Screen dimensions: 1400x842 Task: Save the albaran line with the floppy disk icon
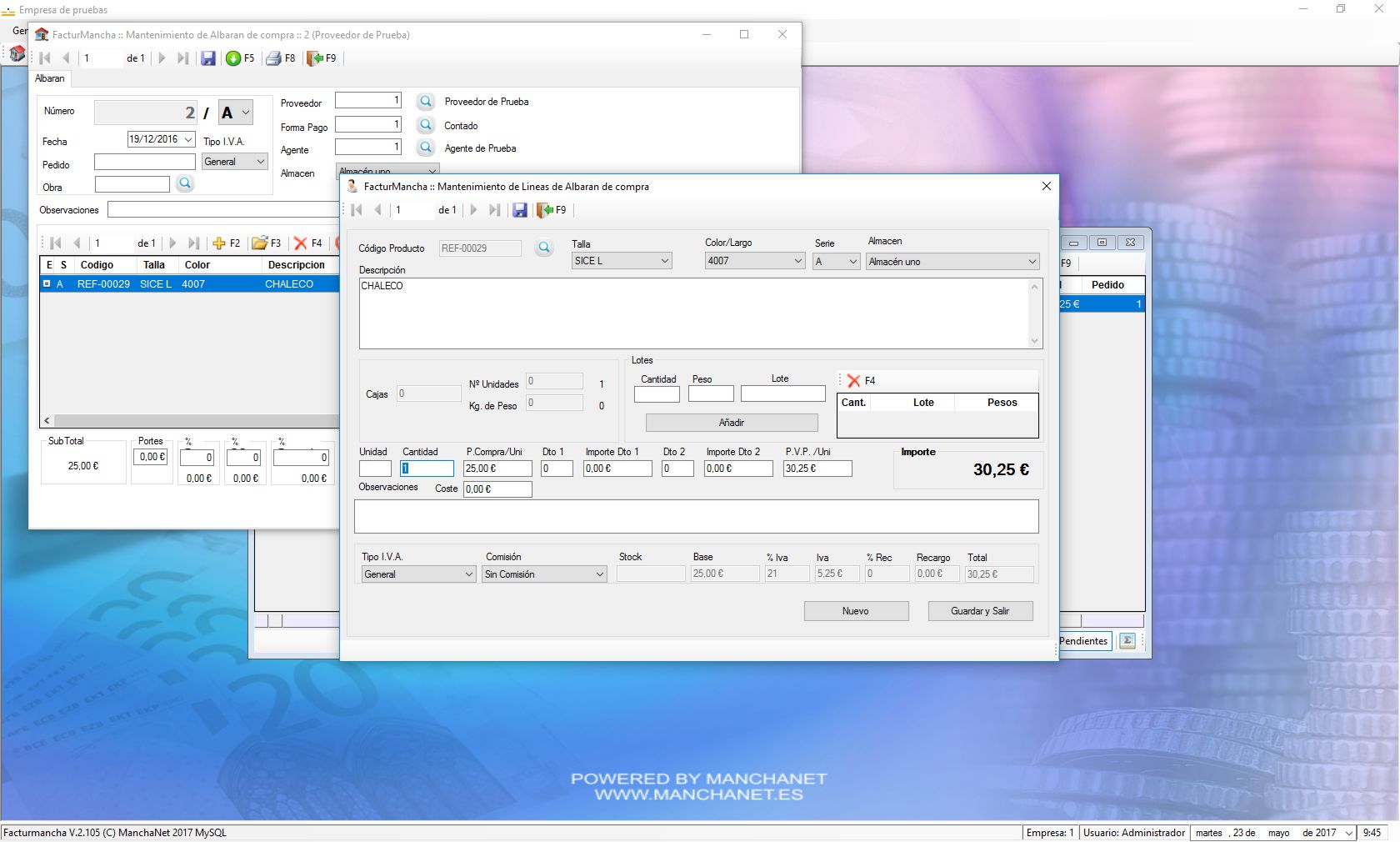coord(519,210)
